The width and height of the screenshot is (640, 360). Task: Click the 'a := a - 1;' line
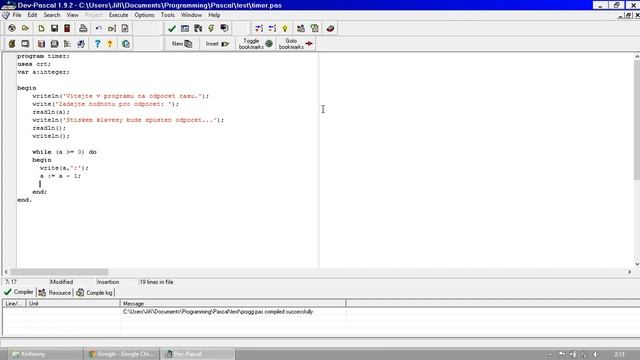pos(60,176)
